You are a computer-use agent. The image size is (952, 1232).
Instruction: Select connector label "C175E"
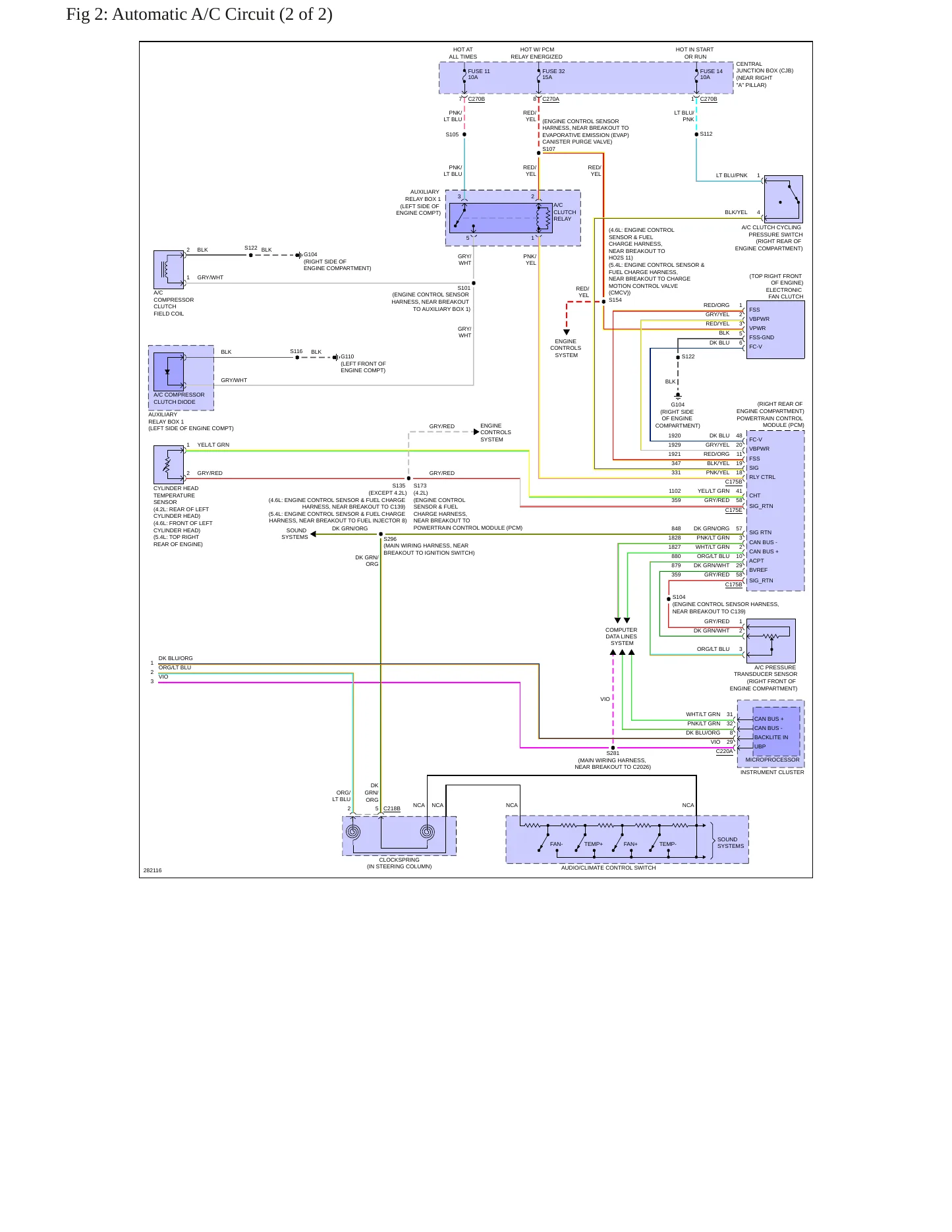pyautogui.click(x=733, y=510)
